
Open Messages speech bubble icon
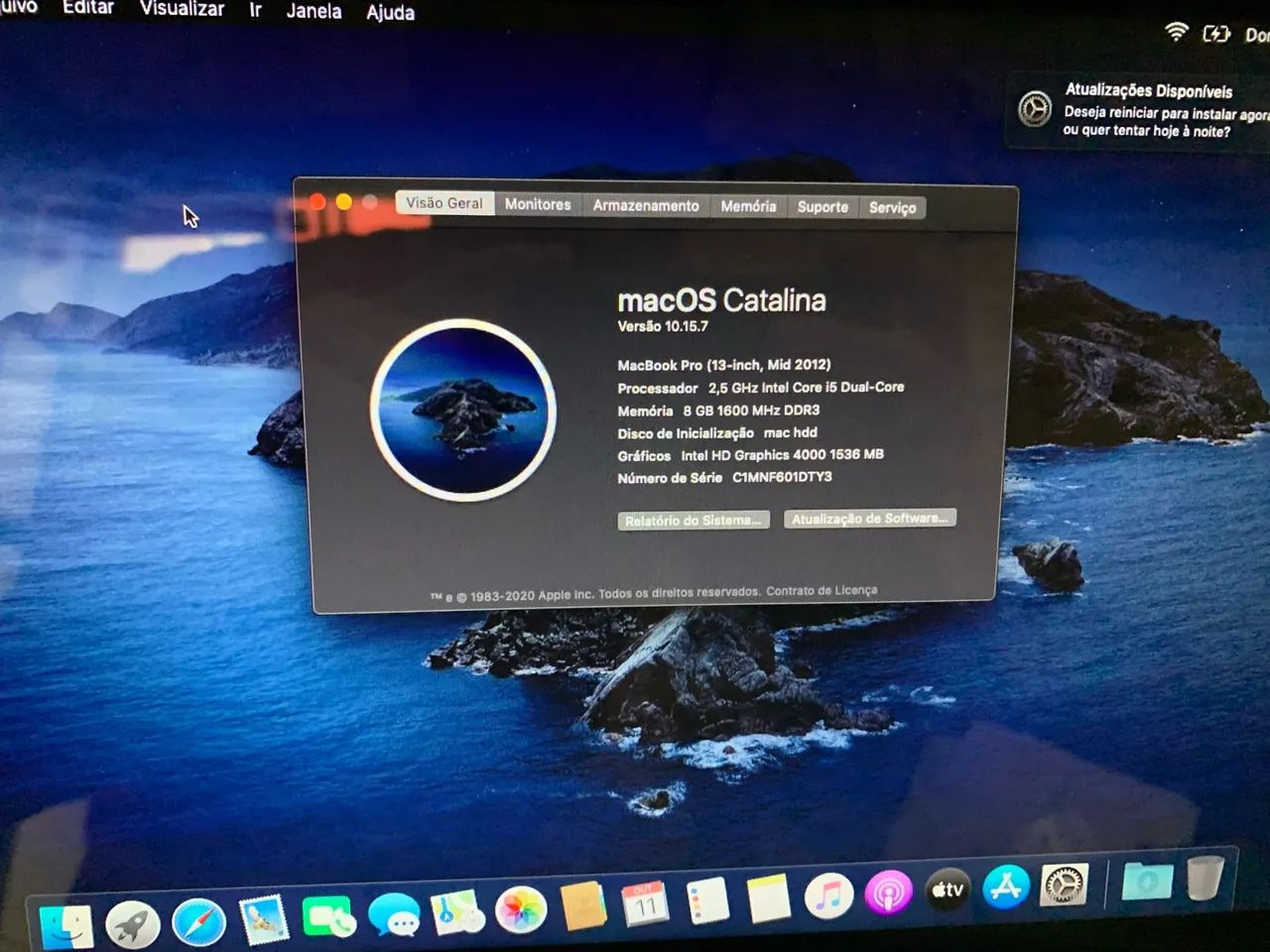394,914
